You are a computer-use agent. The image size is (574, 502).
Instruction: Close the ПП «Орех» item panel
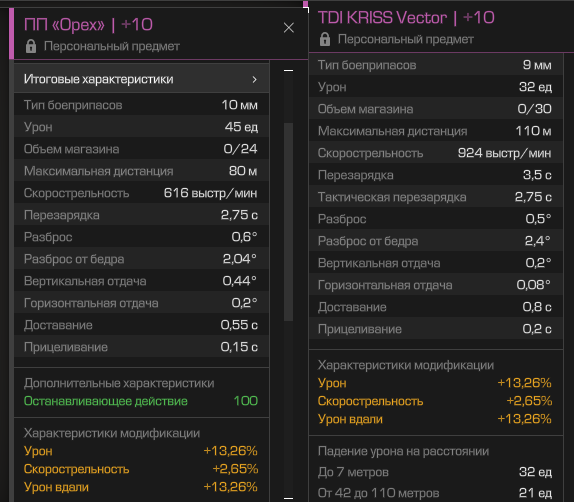(288, 28)
